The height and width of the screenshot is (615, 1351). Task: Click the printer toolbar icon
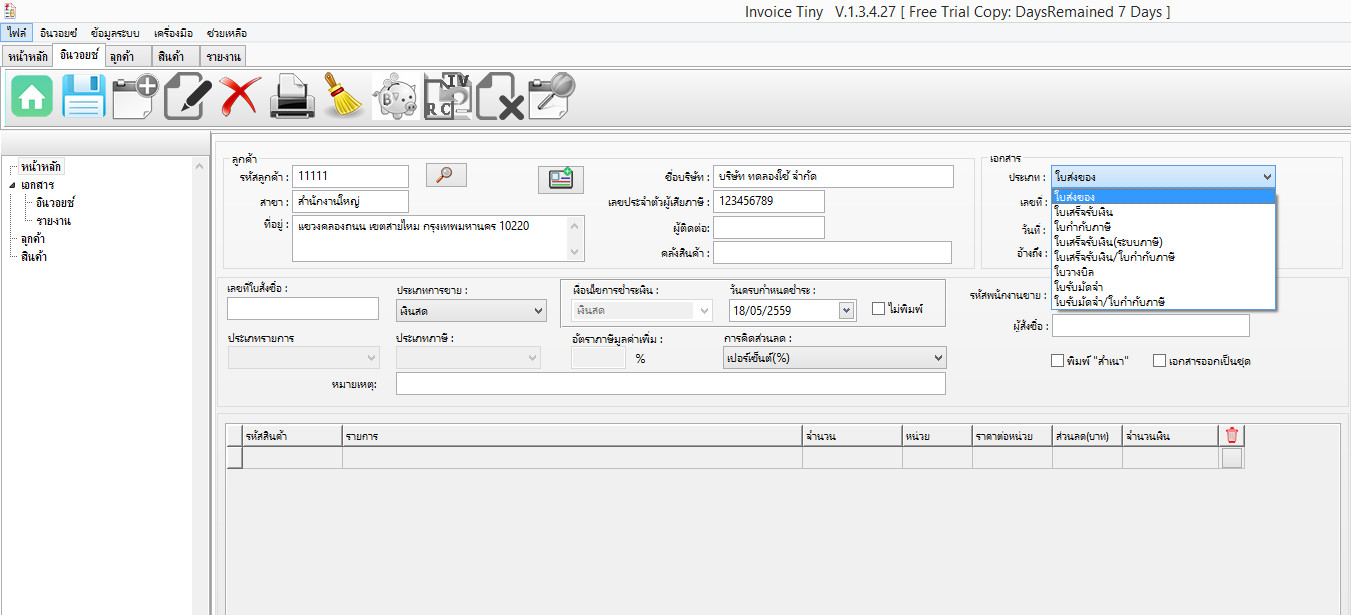click(292, 97)
